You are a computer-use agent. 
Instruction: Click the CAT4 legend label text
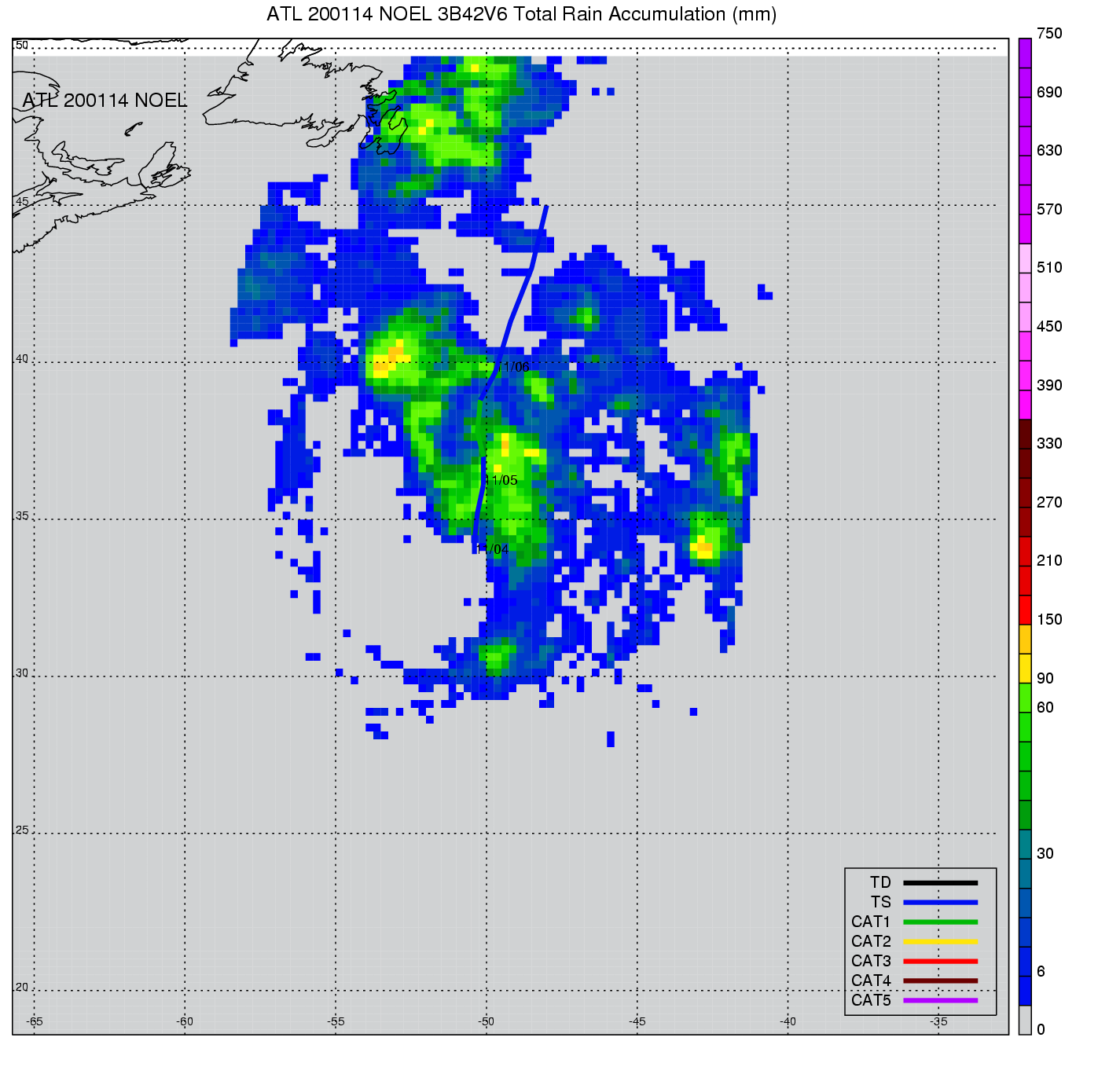click(x=871, y=981)
